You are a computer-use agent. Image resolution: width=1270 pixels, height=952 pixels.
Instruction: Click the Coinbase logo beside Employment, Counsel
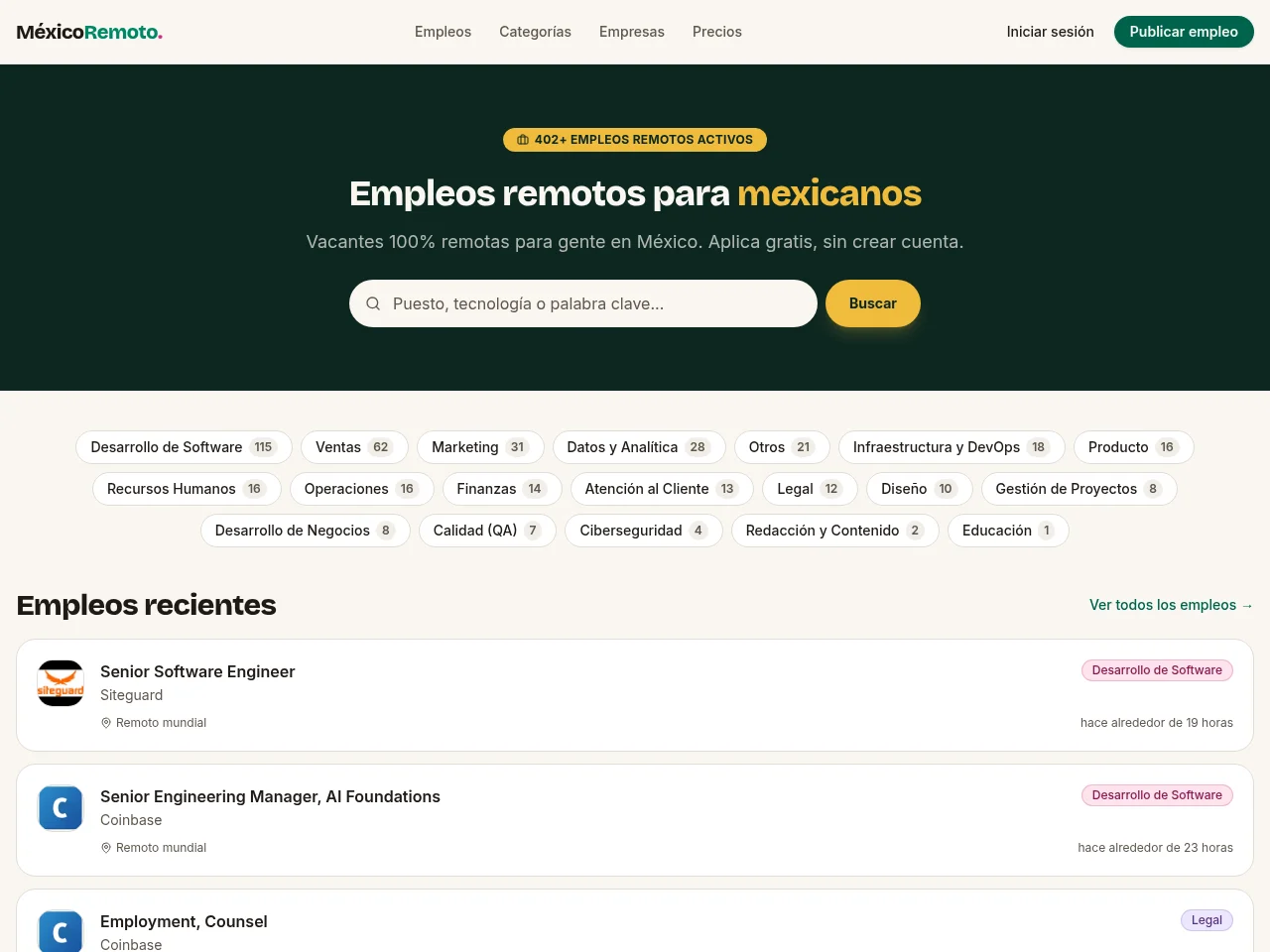point(61,931)
